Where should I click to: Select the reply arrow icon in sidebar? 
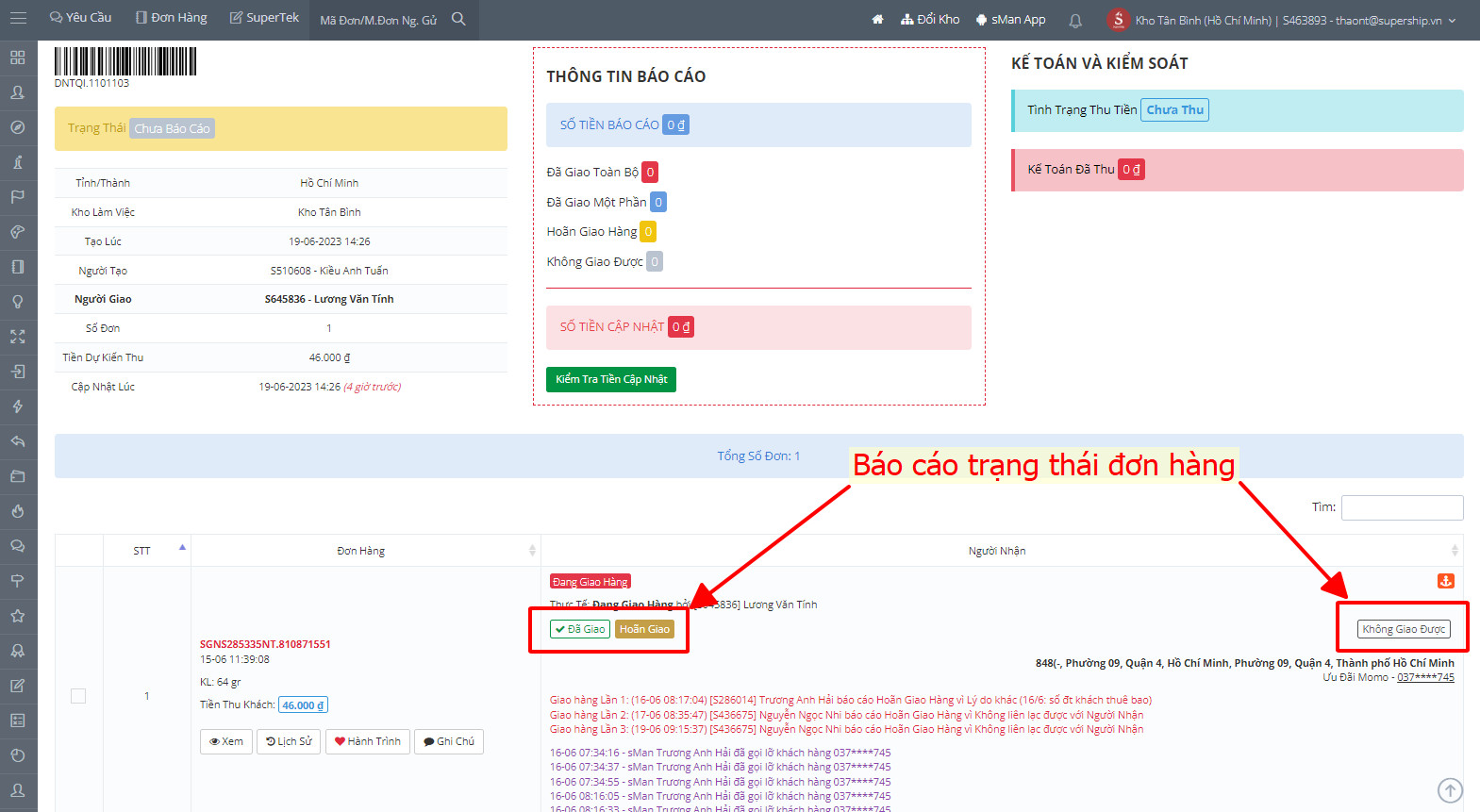(x=18, y=441)
